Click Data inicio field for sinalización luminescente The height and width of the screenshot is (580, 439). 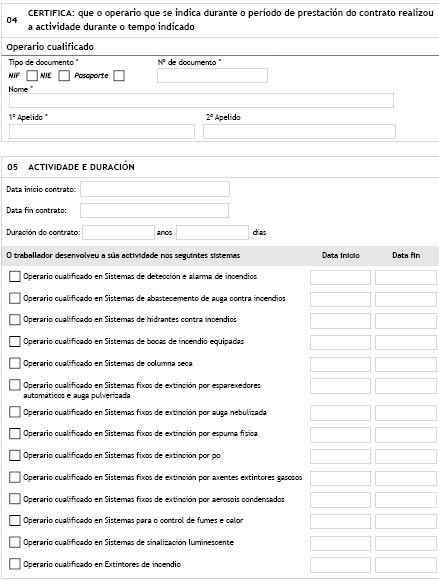click(340, 543)
